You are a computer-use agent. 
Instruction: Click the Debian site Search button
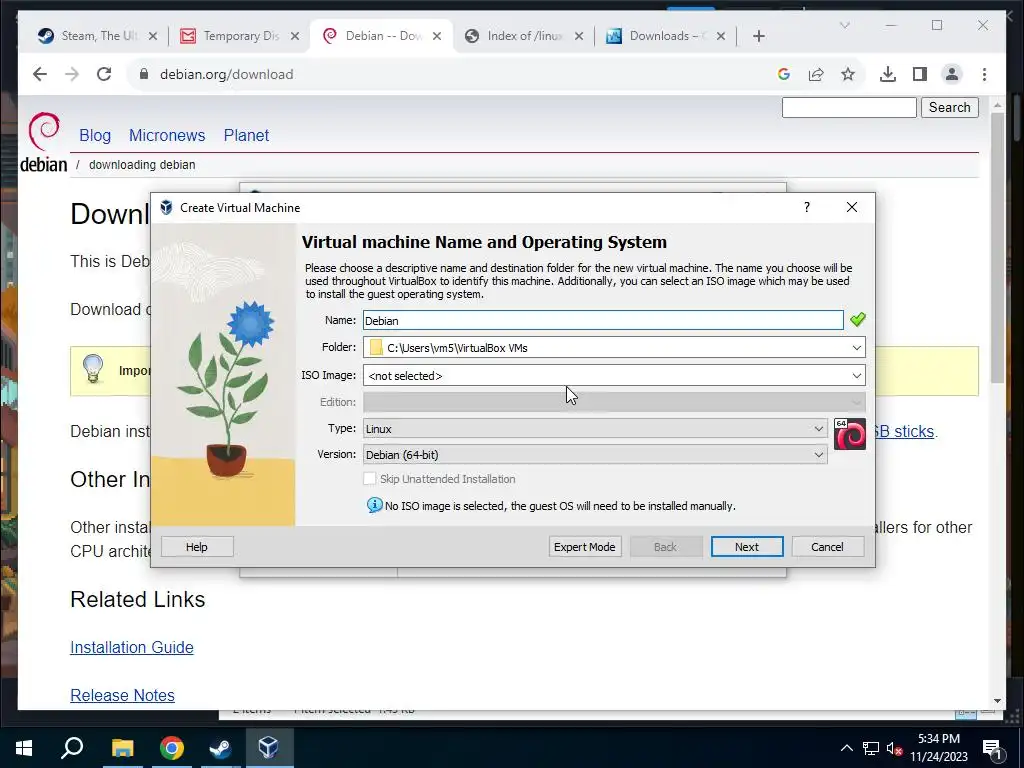pyautogui.click(x=950, y=107)
